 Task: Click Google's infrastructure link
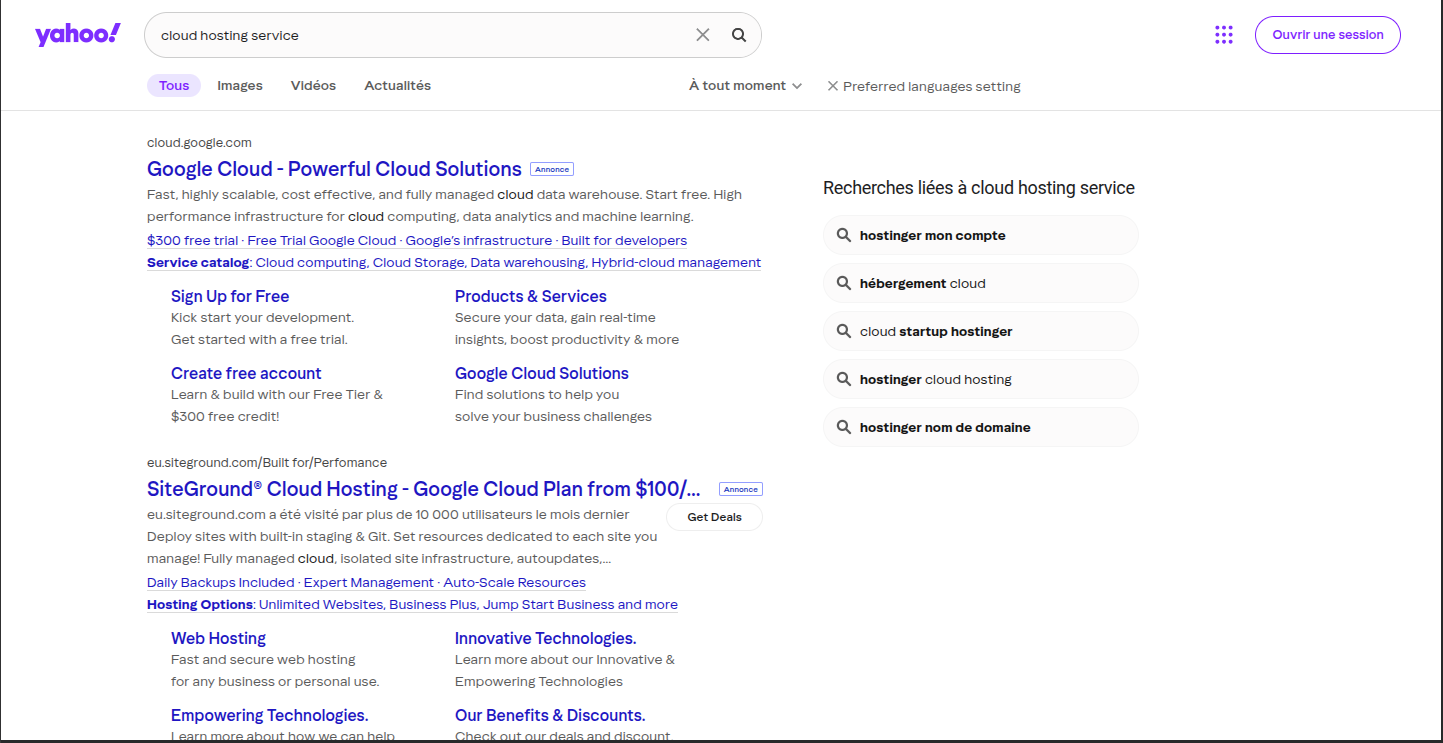(479, 240)
